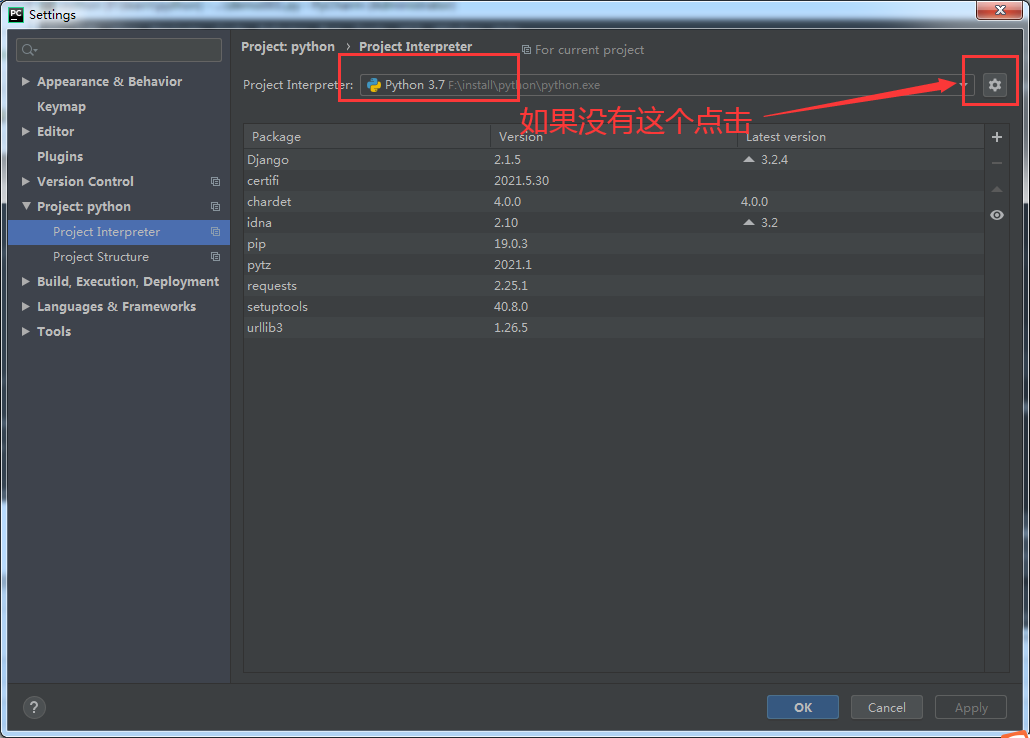Click requests version 2.25.1
Screen dimensions: 1030x738
pyautogui.click(x=510, y=286)
